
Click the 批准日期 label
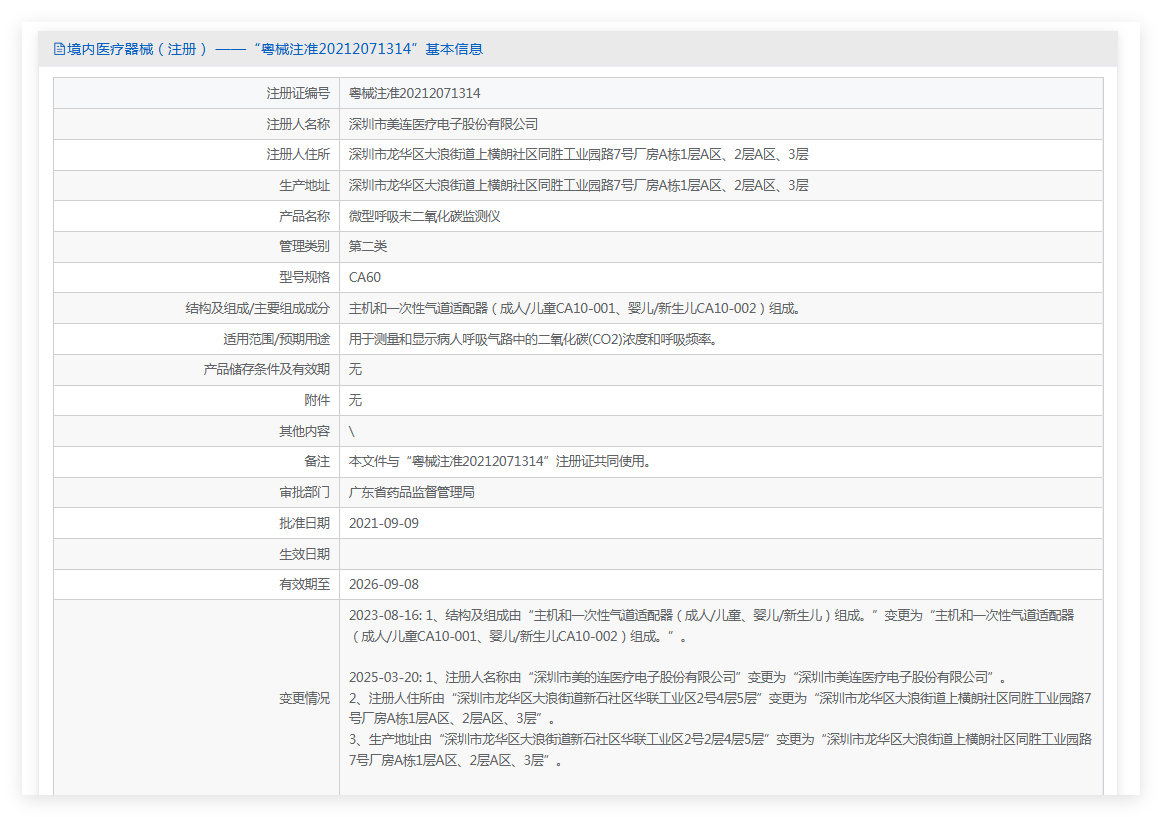pos(304,523)
